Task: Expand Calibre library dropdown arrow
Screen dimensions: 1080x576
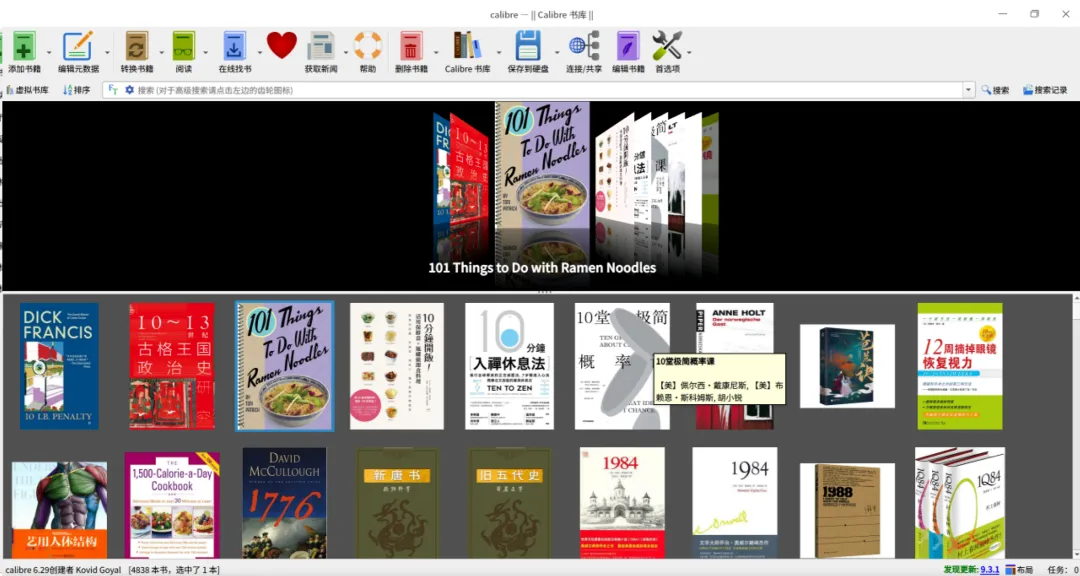Action: 499,52
